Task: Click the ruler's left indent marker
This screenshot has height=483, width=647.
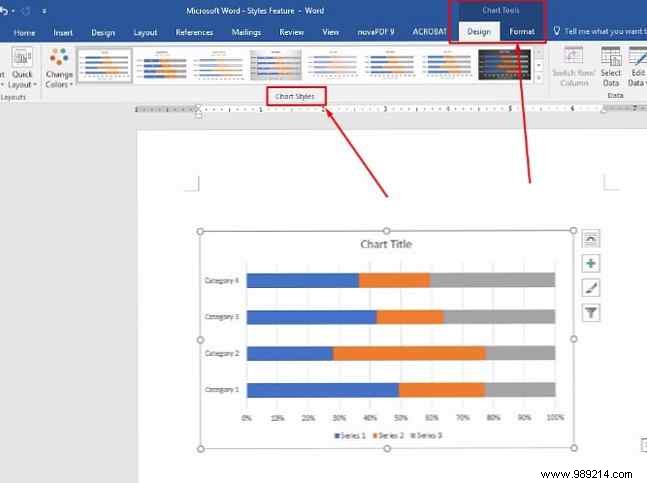Action: pyautogui.click(x=198, y=112)
